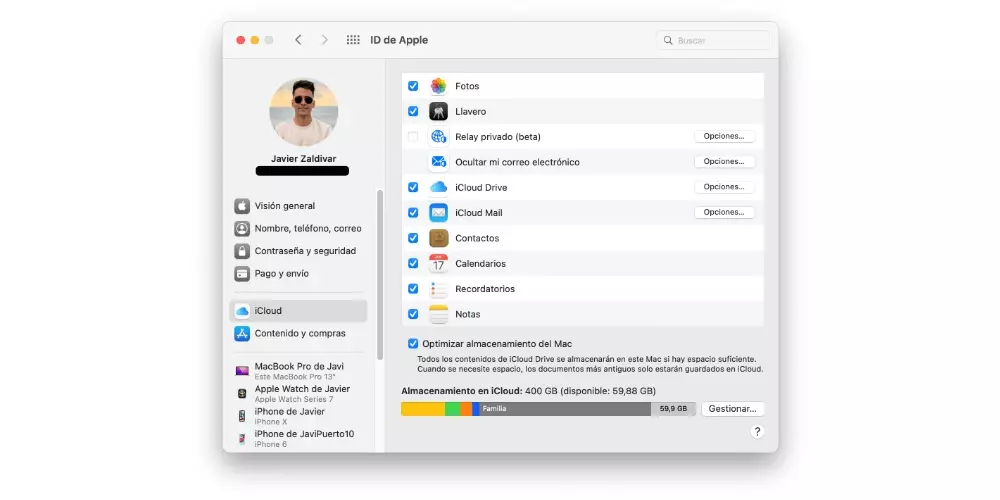This screenshot has height=500, width=1000.
Task: Click the Llavero keychain icon
Action: coord(438,111)
